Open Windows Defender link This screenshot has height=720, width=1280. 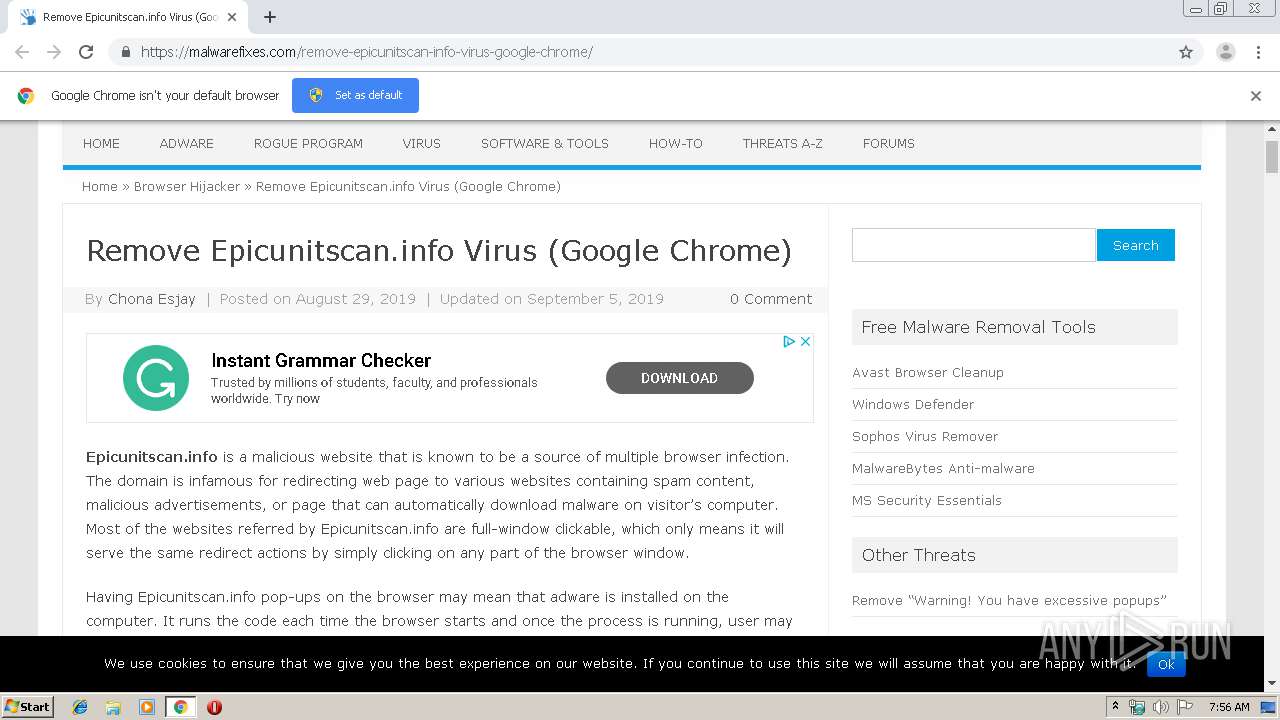coord(912,405)
